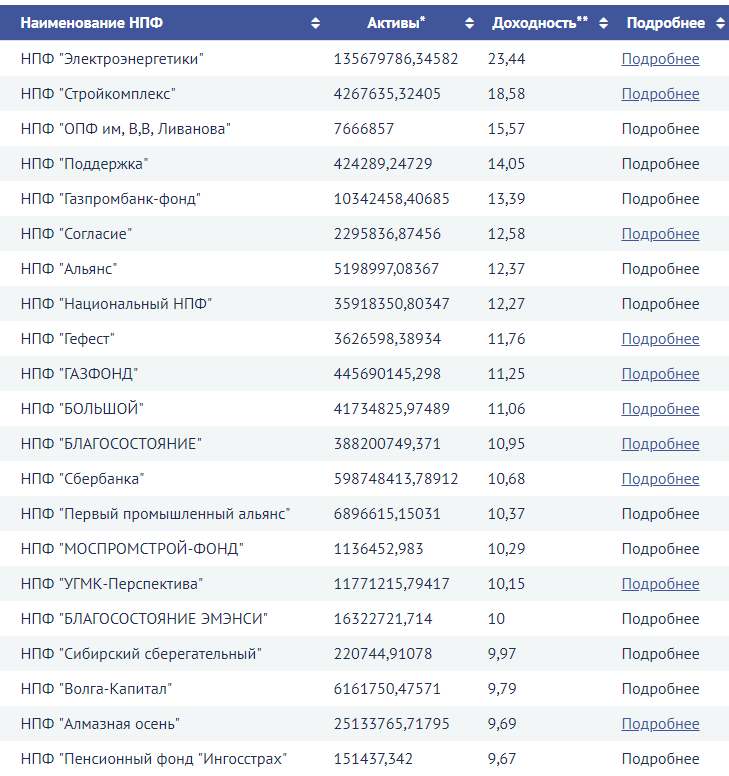Click the Наименование НПФ column header
The width and height of the screenshot is (729, 776).
tap(92, 23)
